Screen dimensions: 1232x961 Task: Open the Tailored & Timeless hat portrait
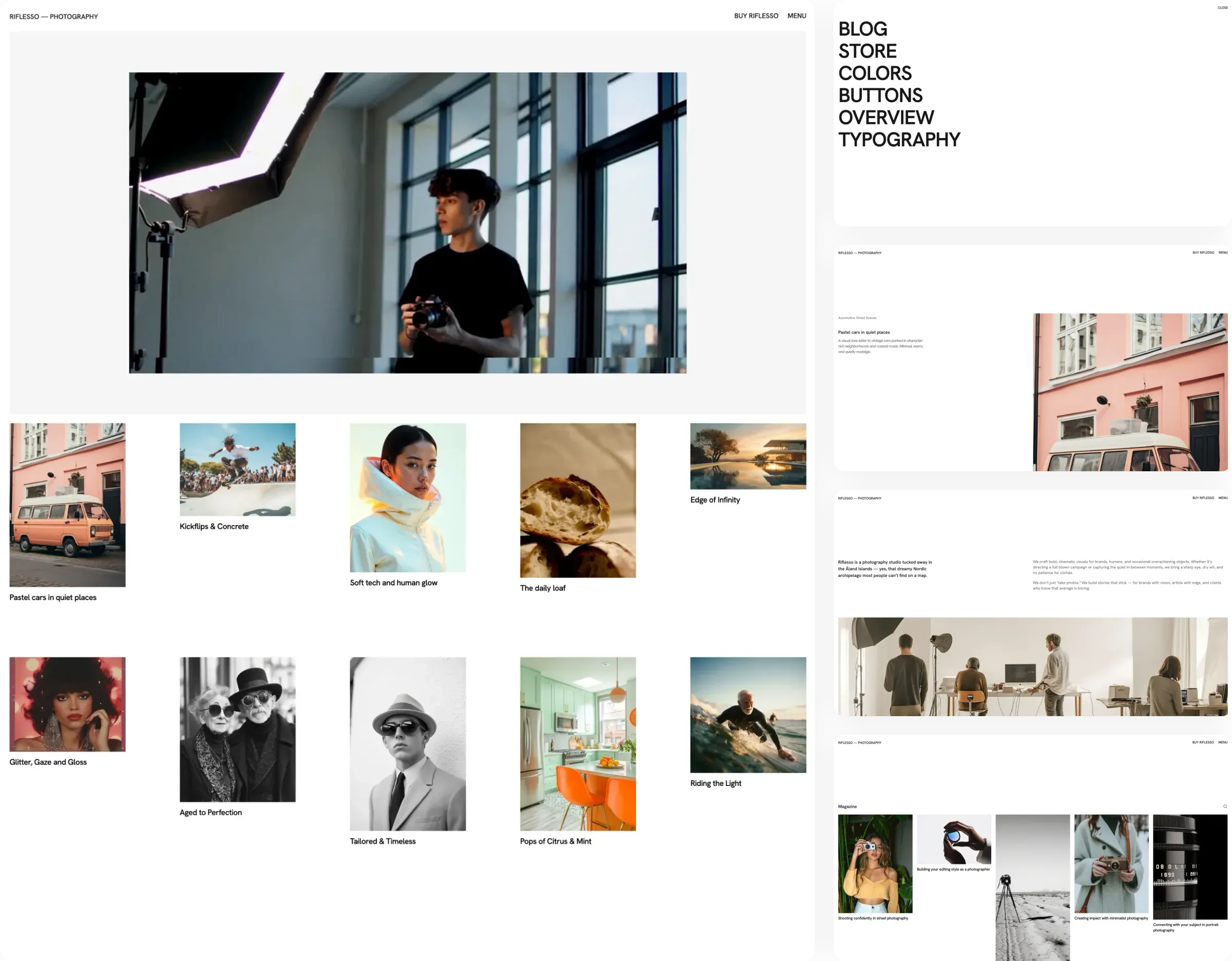[x=408, y=743]
